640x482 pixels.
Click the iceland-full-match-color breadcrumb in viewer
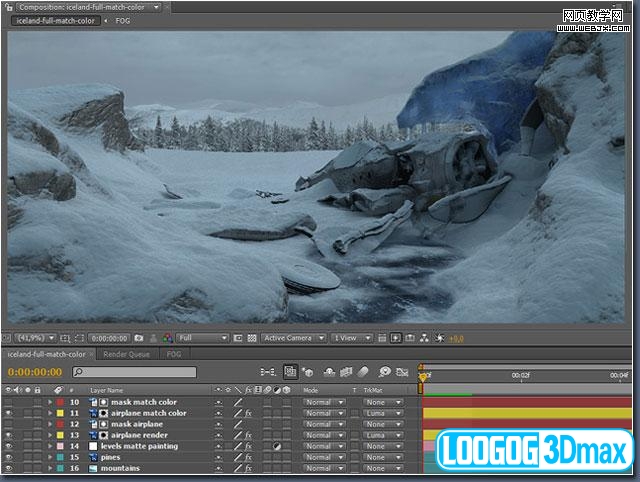tap(56, 21)
